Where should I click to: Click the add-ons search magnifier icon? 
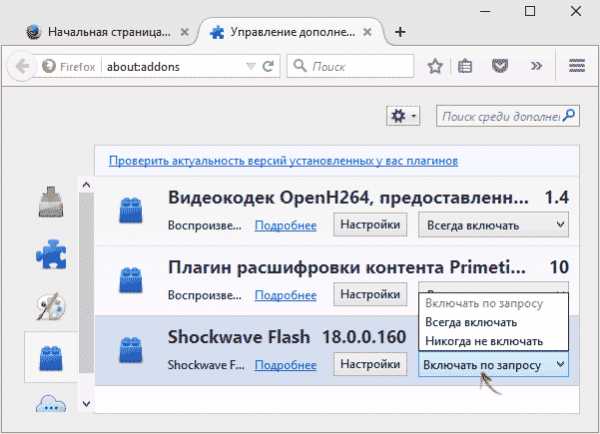[x=569, y=115]
